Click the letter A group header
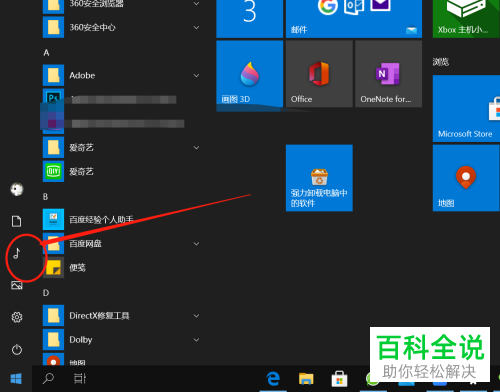The image size is (500, 392). click(x=46, y=53)
